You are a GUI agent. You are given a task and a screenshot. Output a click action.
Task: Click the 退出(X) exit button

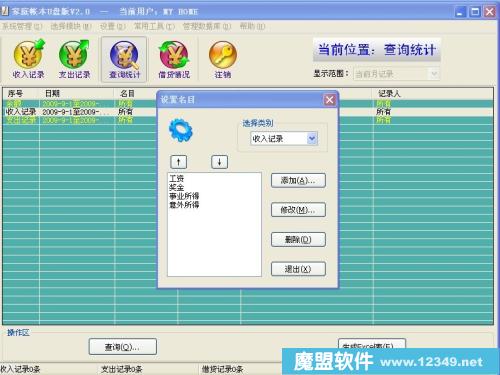point(298,269)
